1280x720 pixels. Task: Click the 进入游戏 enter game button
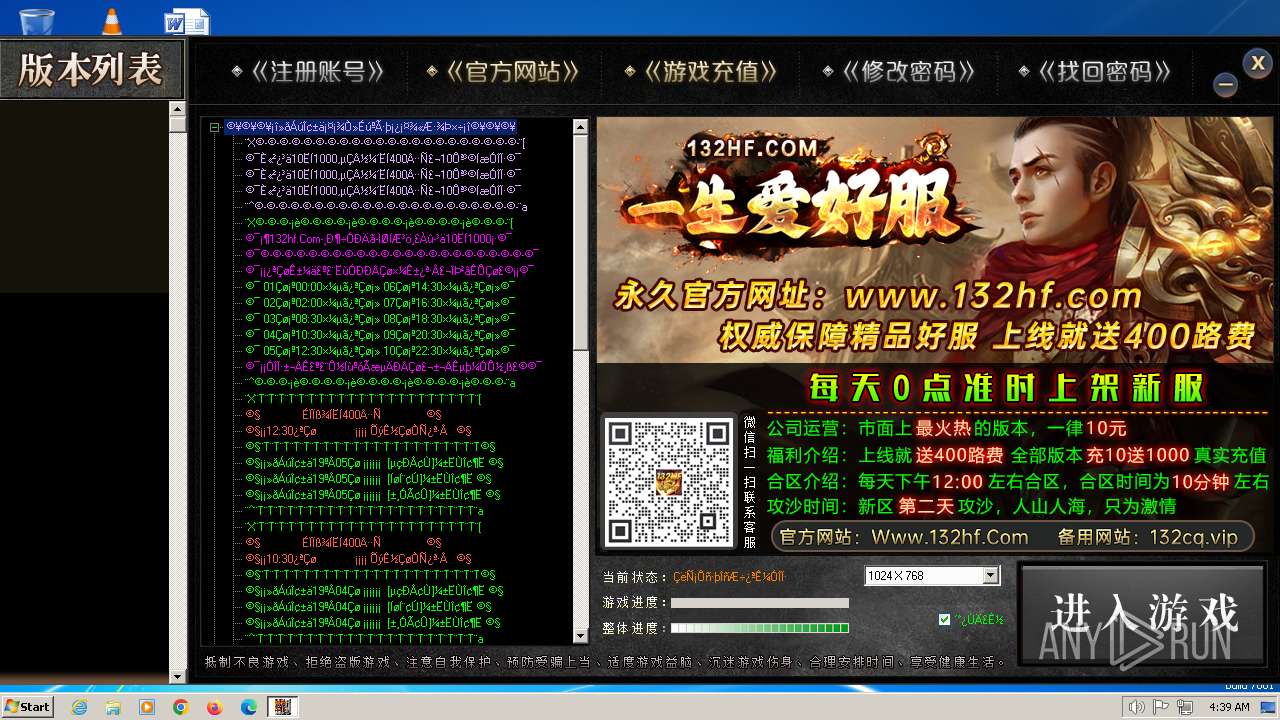click(x=1142, y=614)
